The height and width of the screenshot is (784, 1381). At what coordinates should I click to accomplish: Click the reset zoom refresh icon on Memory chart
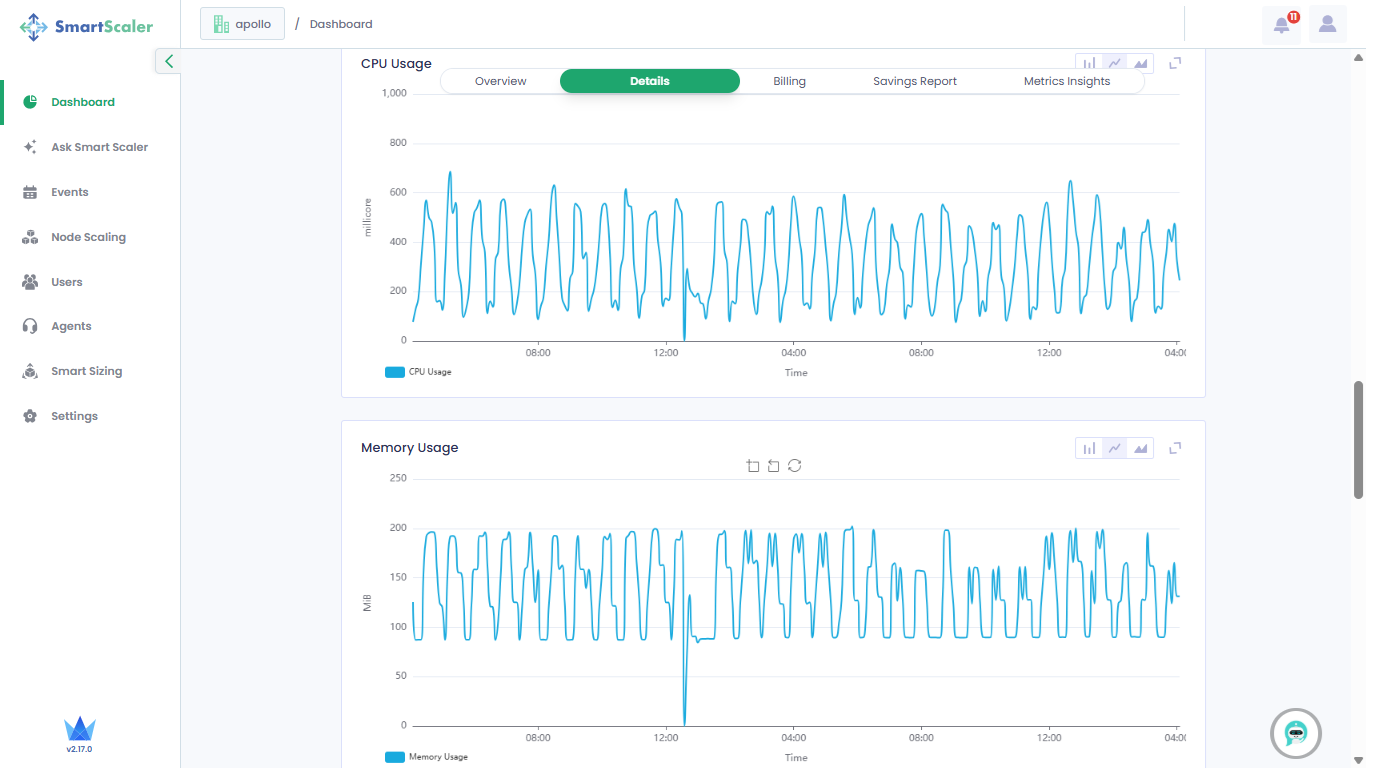point(794,466)
